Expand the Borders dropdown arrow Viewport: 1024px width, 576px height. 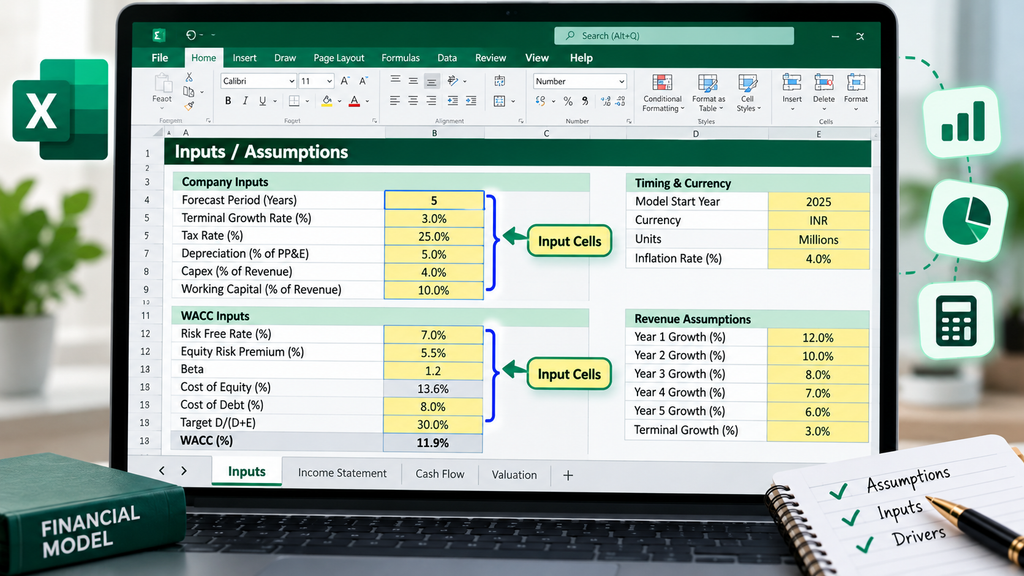pyautogui.click(x=307, y=101)
